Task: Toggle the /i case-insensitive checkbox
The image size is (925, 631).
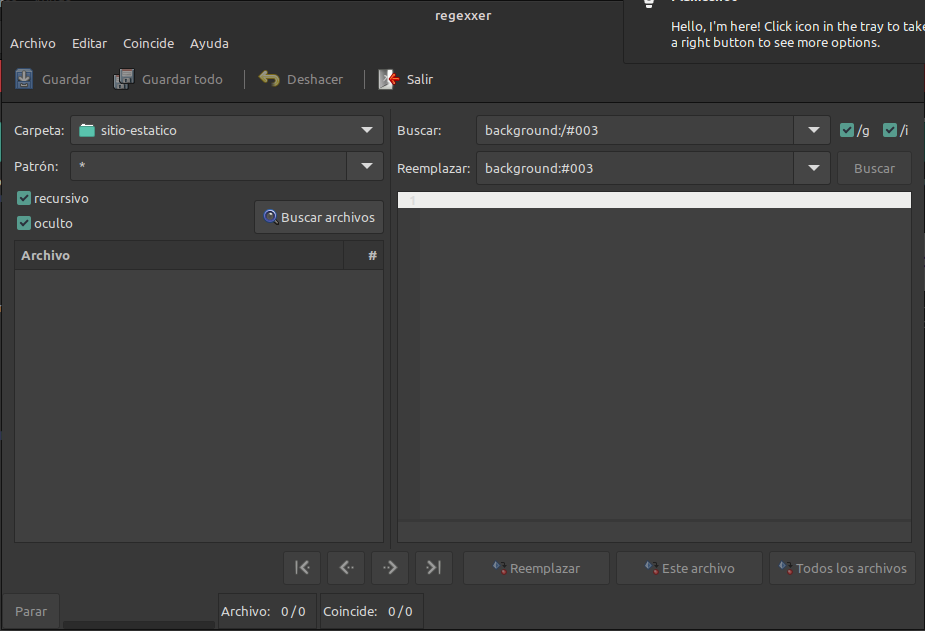Action: [x=890, y=130]
